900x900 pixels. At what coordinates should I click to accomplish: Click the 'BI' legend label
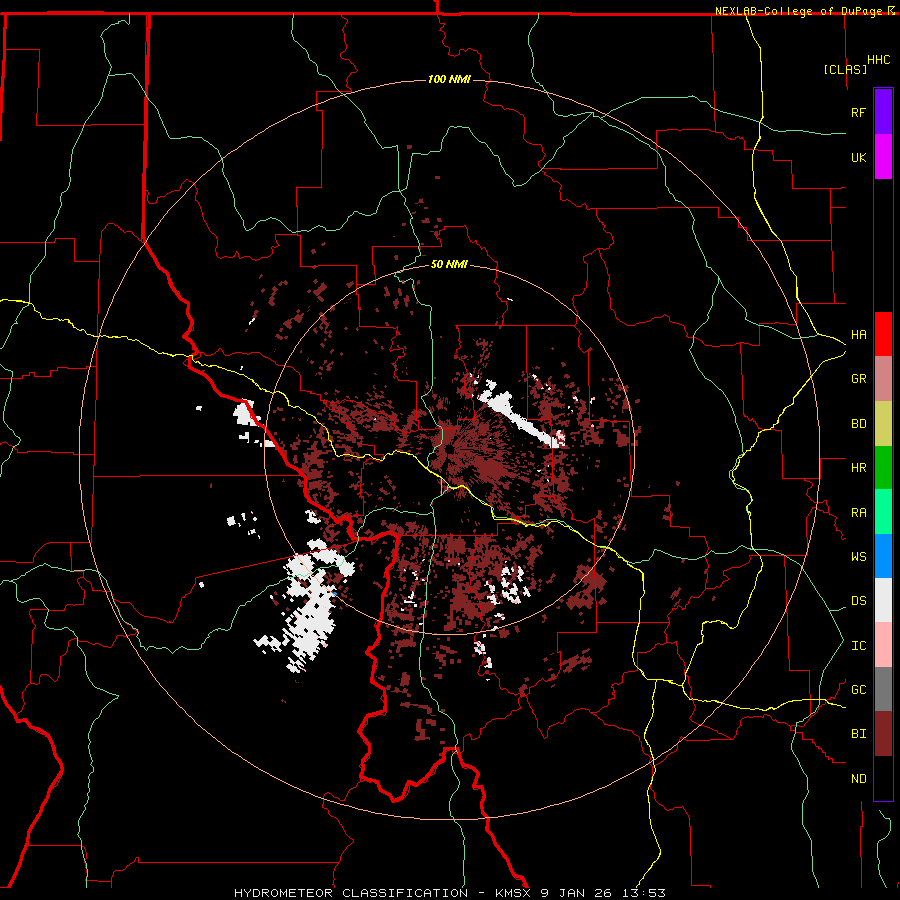pos(858,734)
